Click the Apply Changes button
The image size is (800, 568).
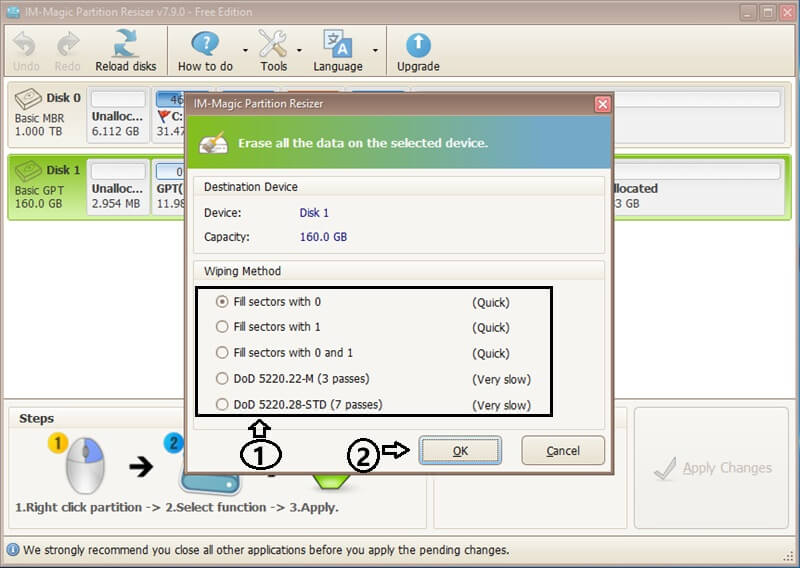(x=712, y=468)
